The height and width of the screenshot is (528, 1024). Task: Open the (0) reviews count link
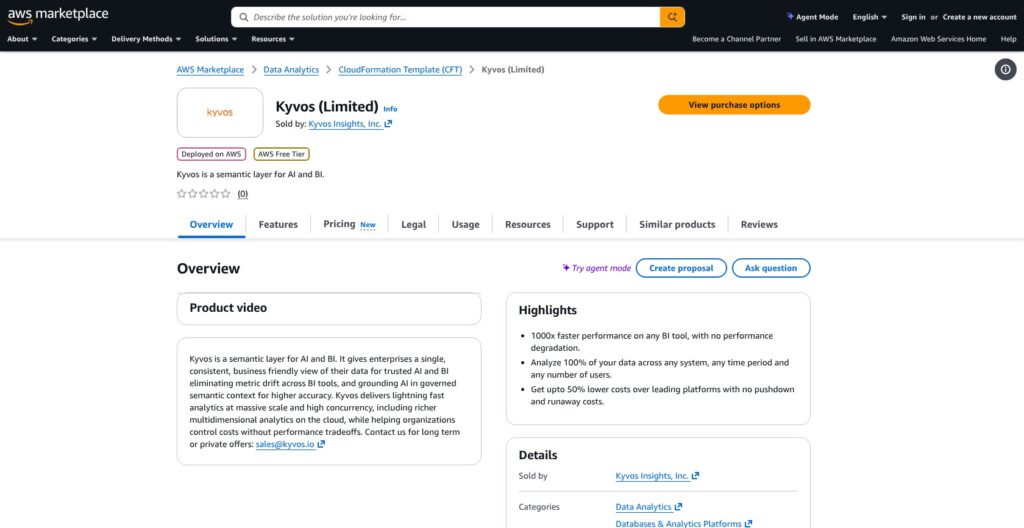coord(242,194)
